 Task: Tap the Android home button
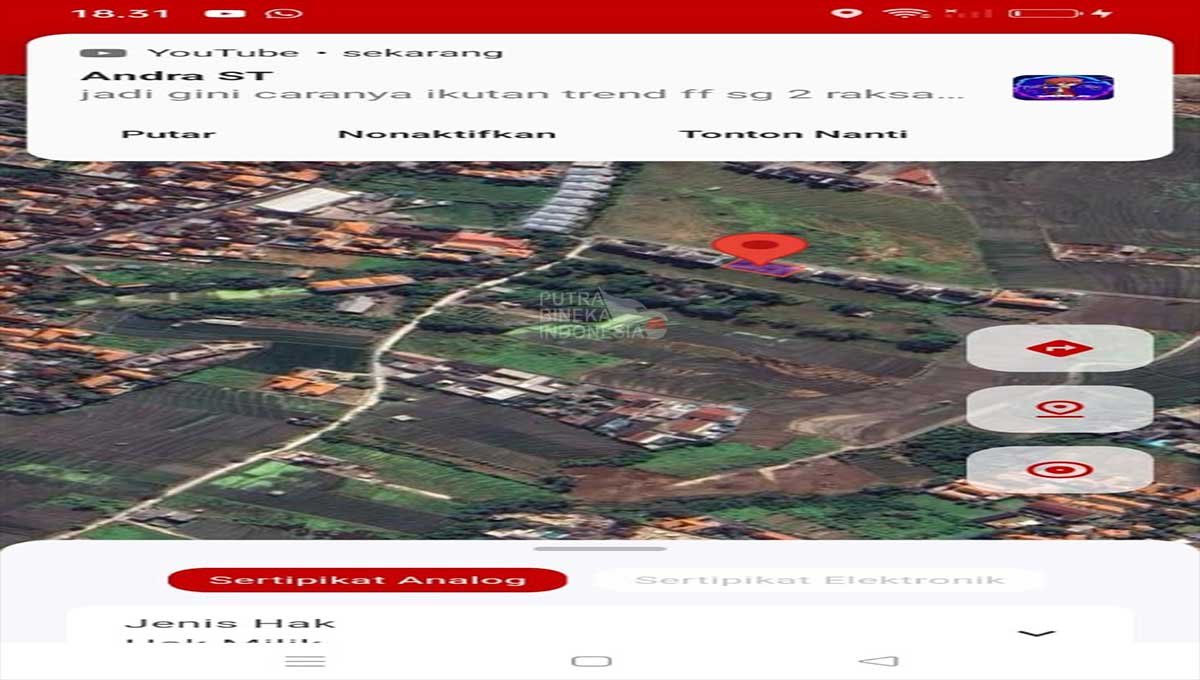click(x=591, y=661)
